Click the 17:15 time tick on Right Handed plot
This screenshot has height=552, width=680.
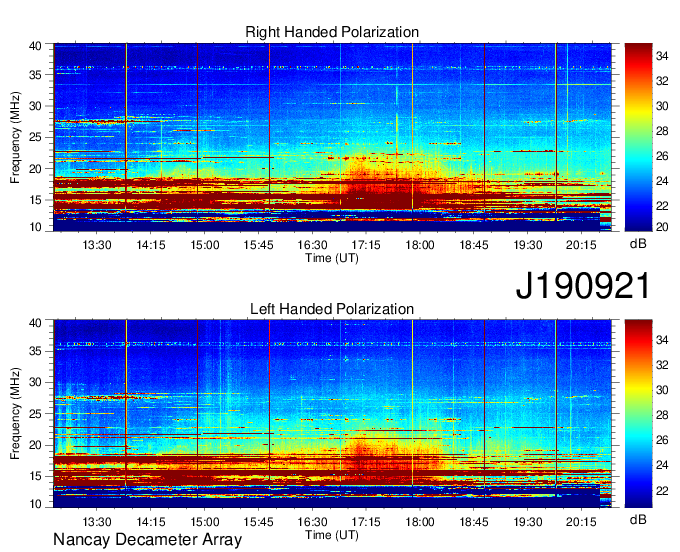click(366, 245)
